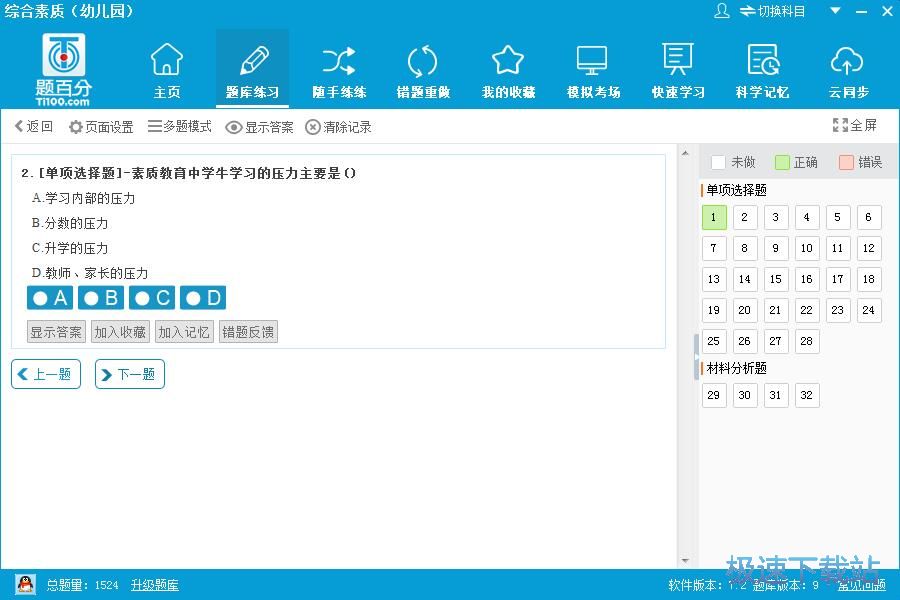Go to next question 下一题

130,374
